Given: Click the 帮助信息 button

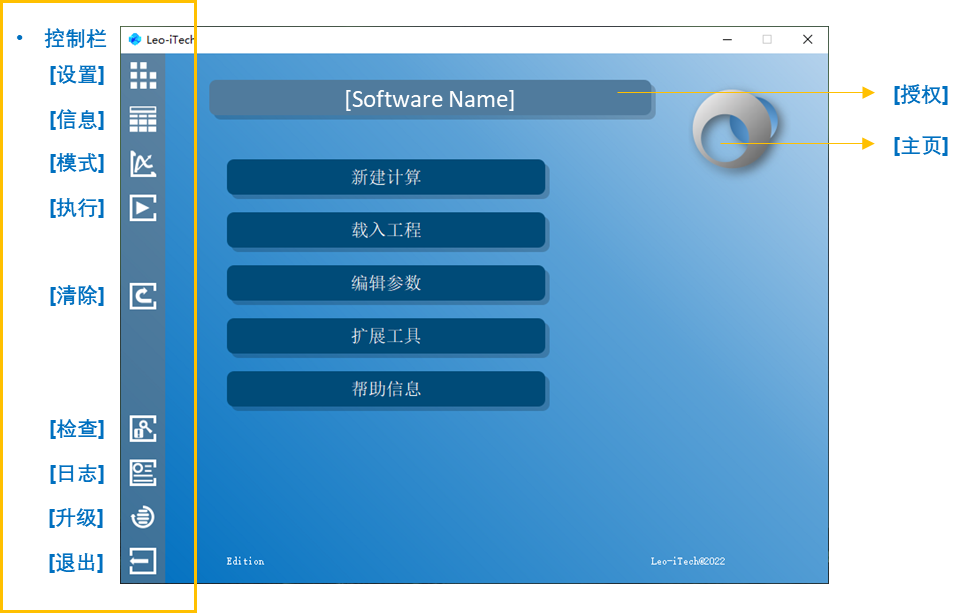Looking at the screenshot, I should click(386, 389).
